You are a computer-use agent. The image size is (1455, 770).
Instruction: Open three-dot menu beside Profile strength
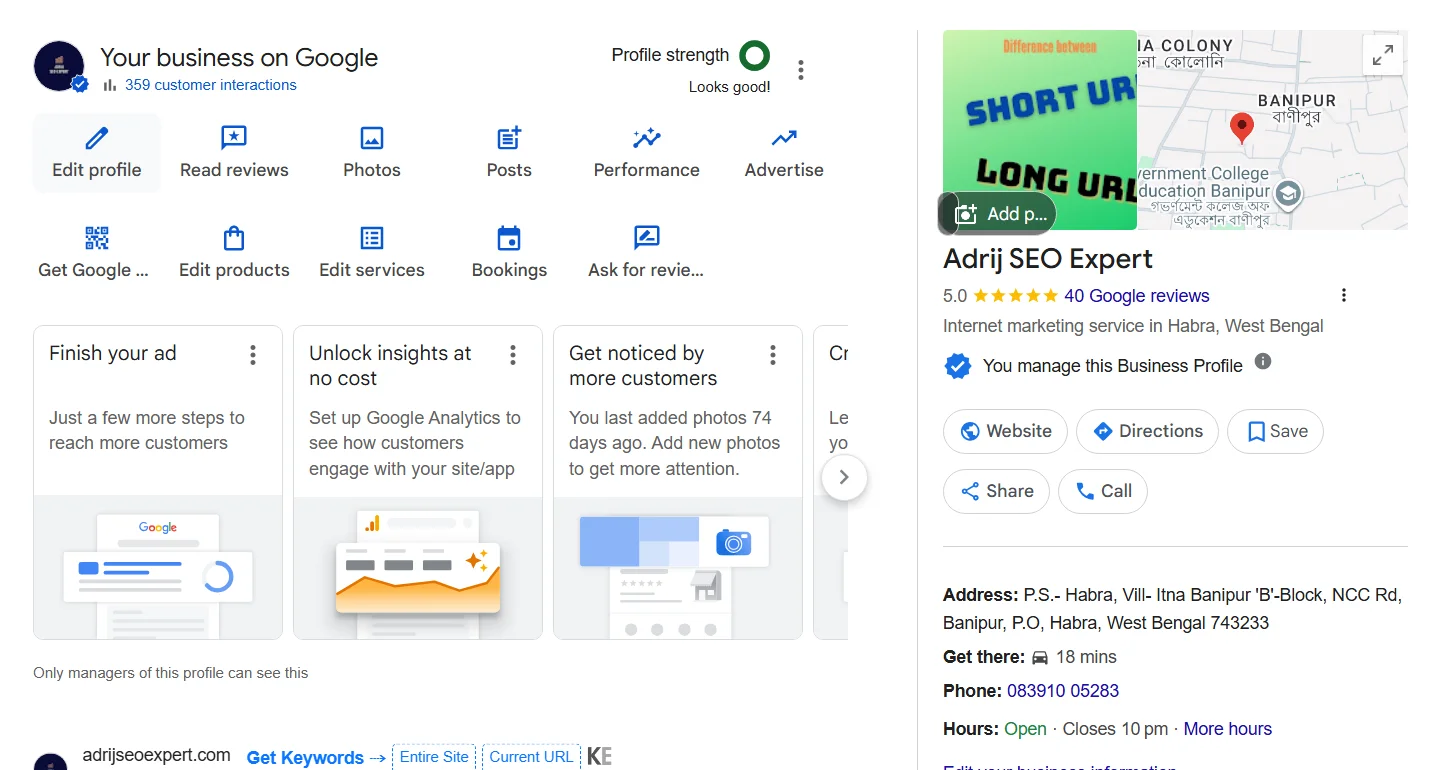click(x=801, y=69)
